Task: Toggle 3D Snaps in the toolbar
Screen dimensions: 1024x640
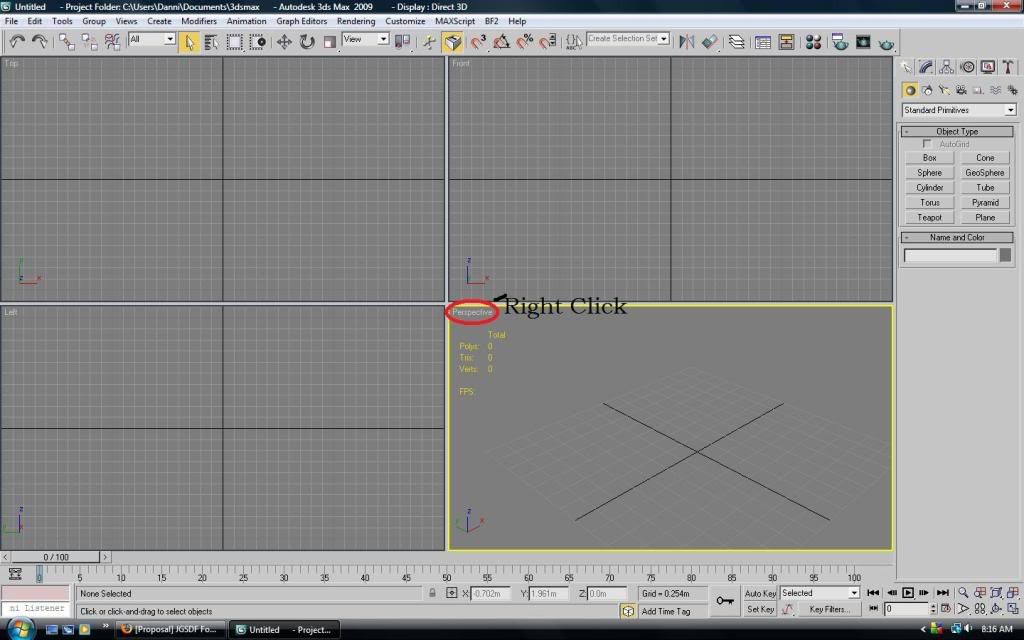Action: point(478,41)
